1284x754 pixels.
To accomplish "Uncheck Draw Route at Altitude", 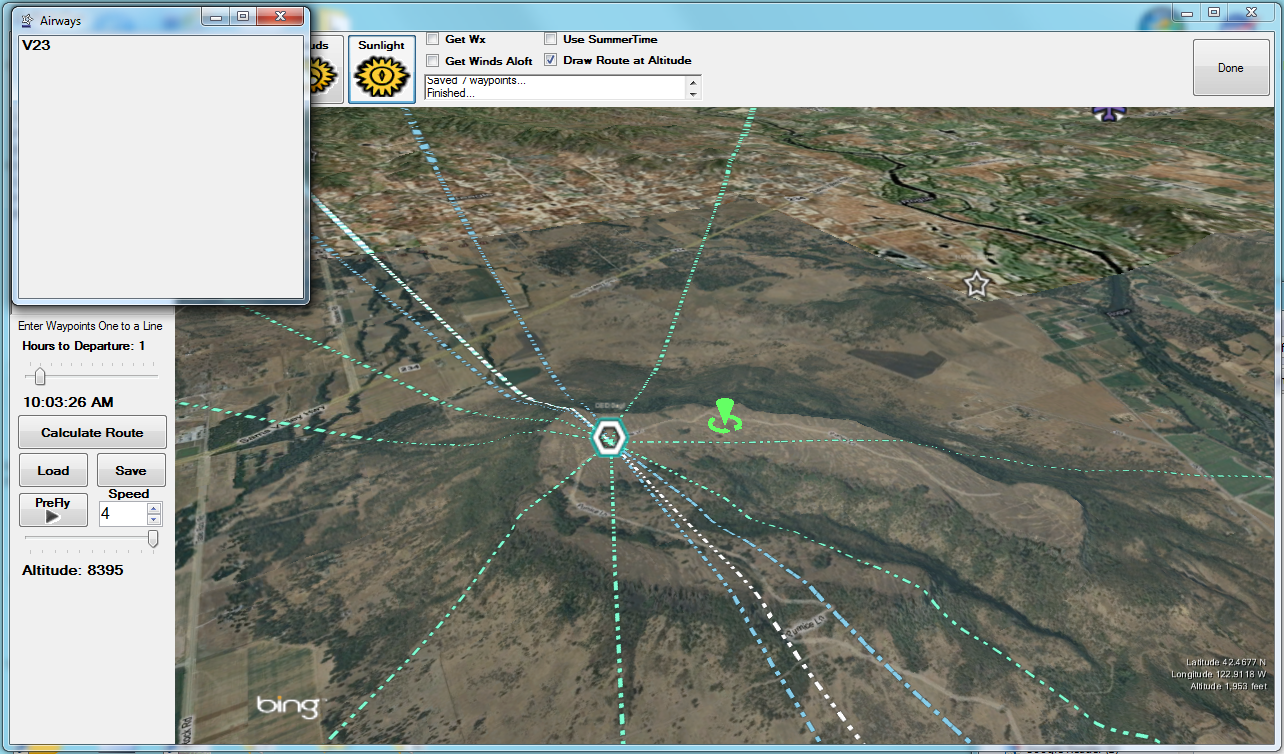I will tap(551, 60).
